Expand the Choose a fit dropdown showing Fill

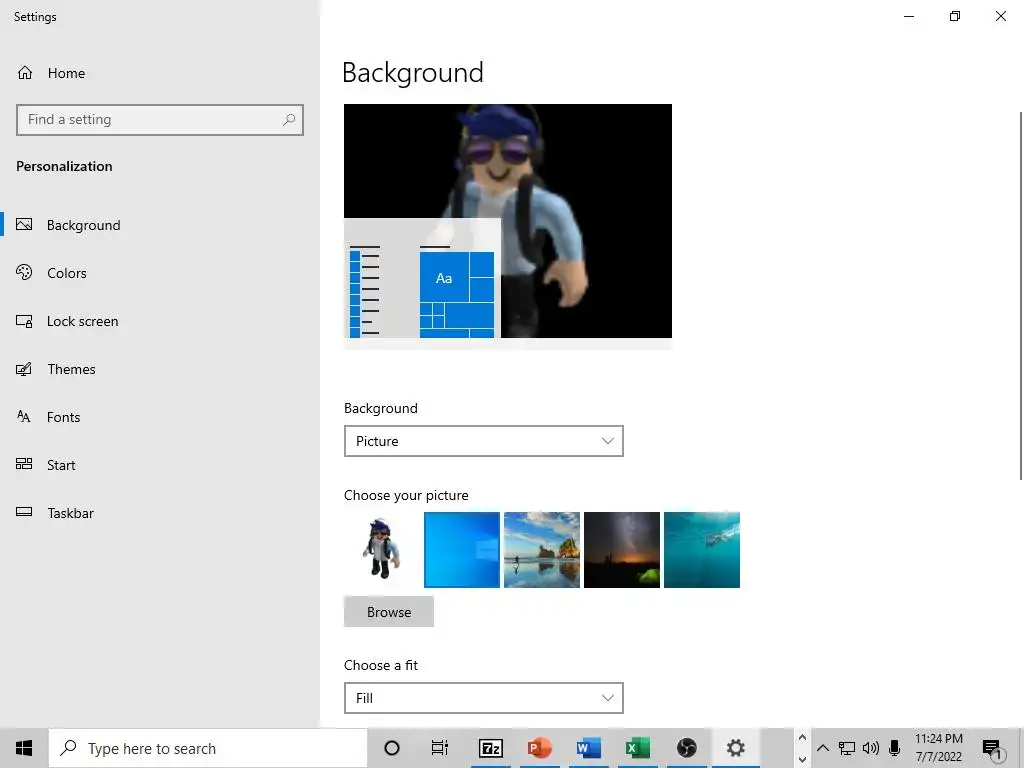483,698
